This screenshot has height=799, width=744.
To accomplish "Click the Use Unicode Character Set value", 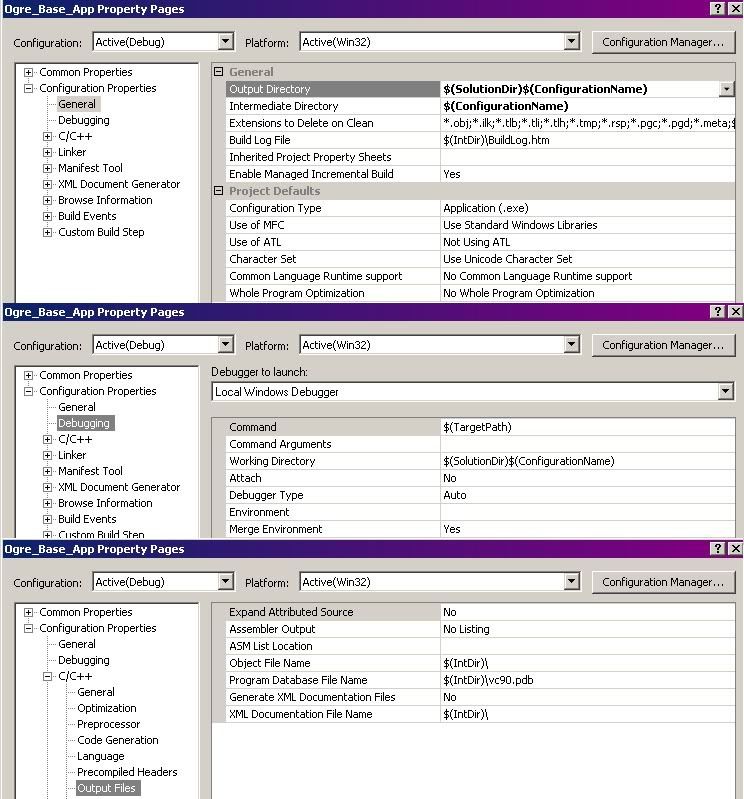I will [x=588, y=259].
